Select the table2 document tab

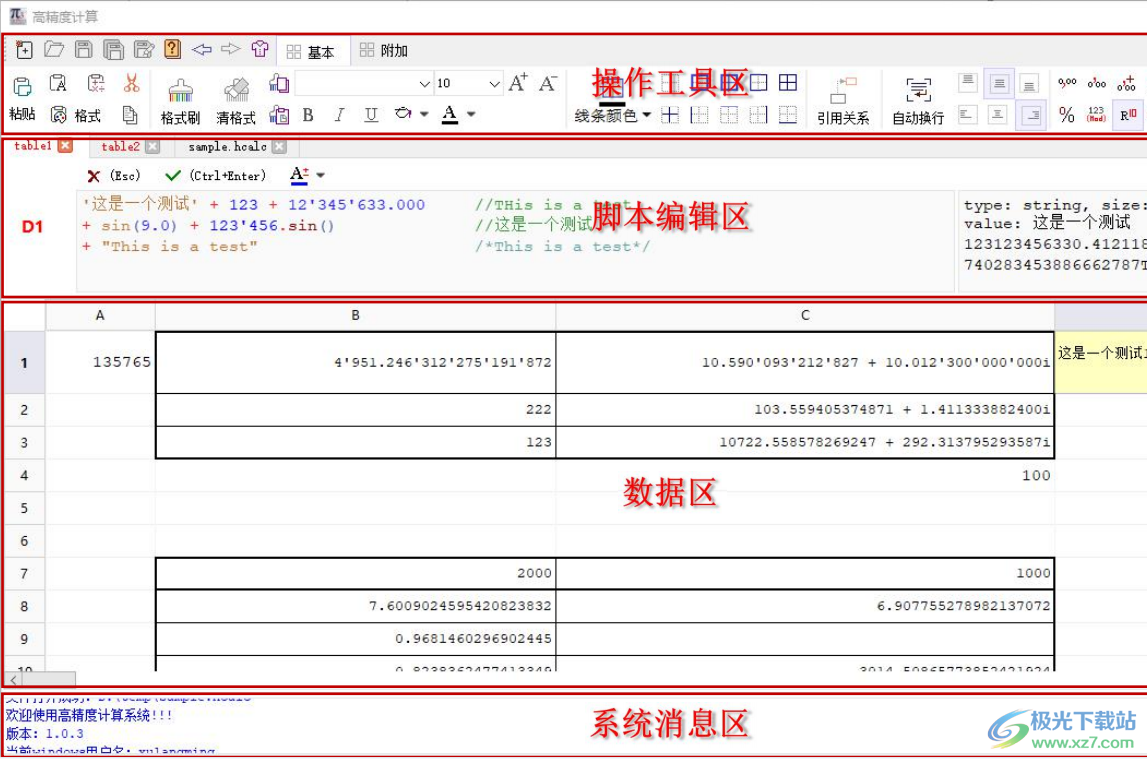[120, 146]
